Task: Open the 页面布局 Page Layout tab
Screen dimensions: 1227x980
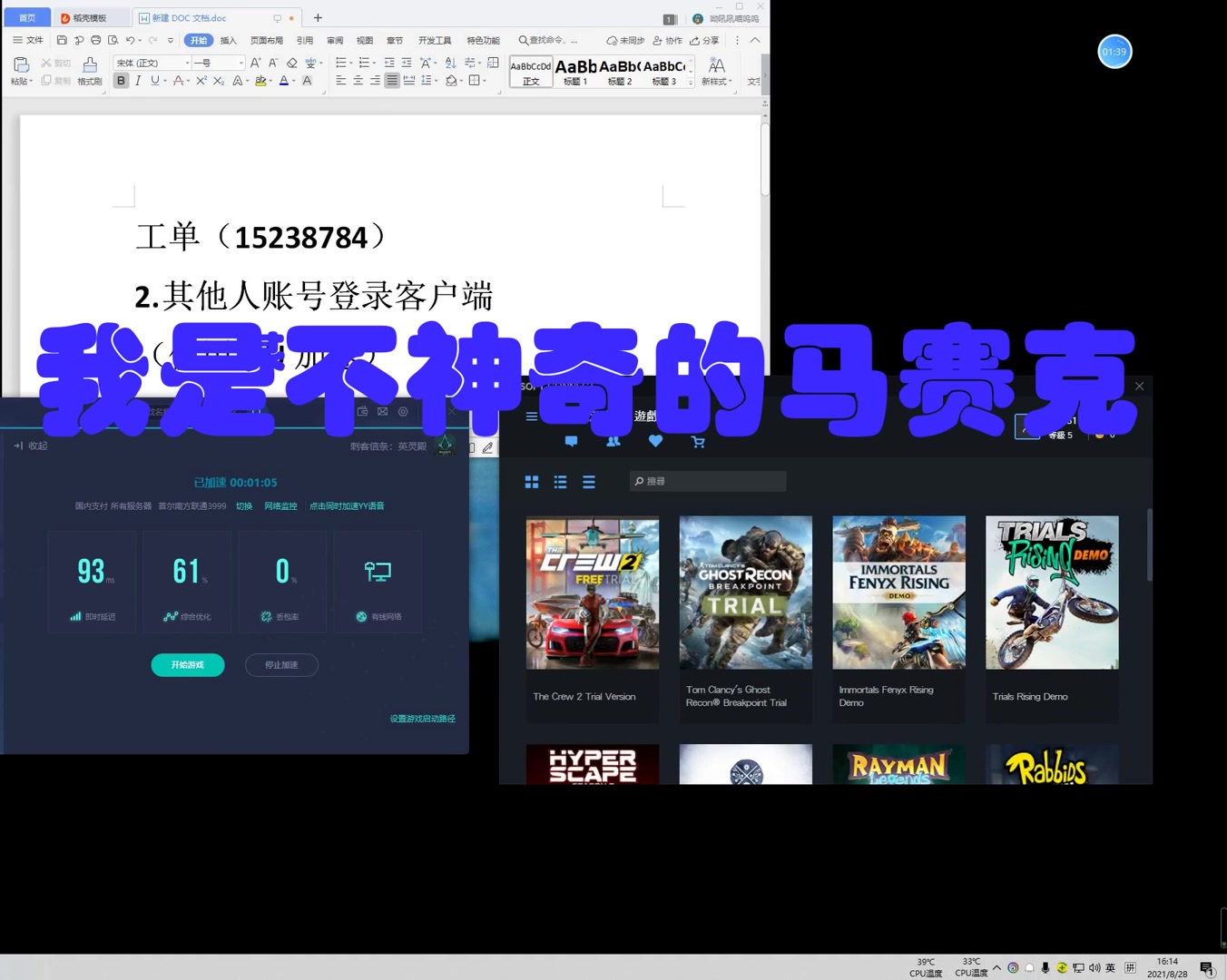Action: [x=267, y=40]
